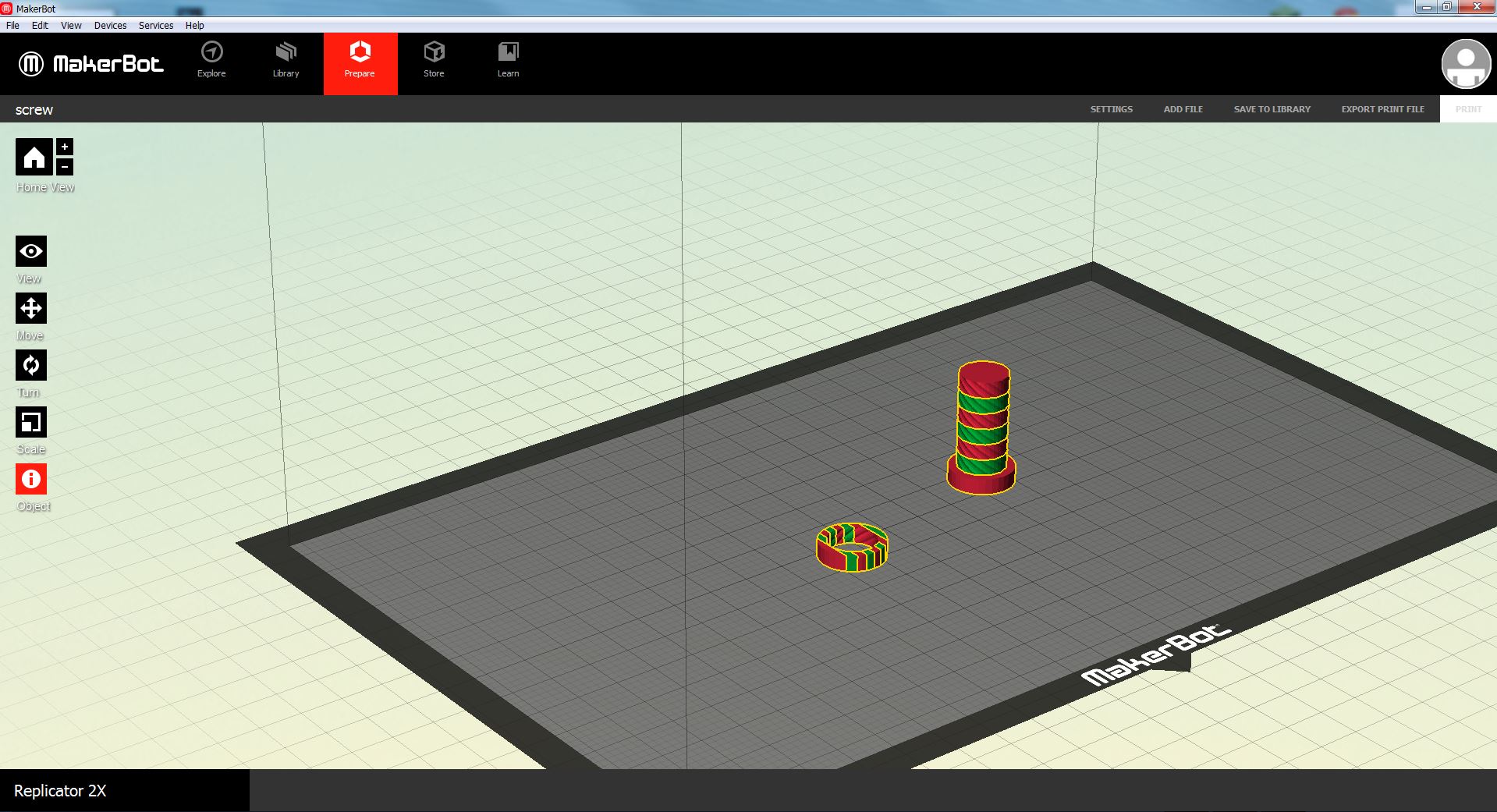The image size is (1497, 812).
Task: Click ADD FILE
Action: (x=1183, y=109)
